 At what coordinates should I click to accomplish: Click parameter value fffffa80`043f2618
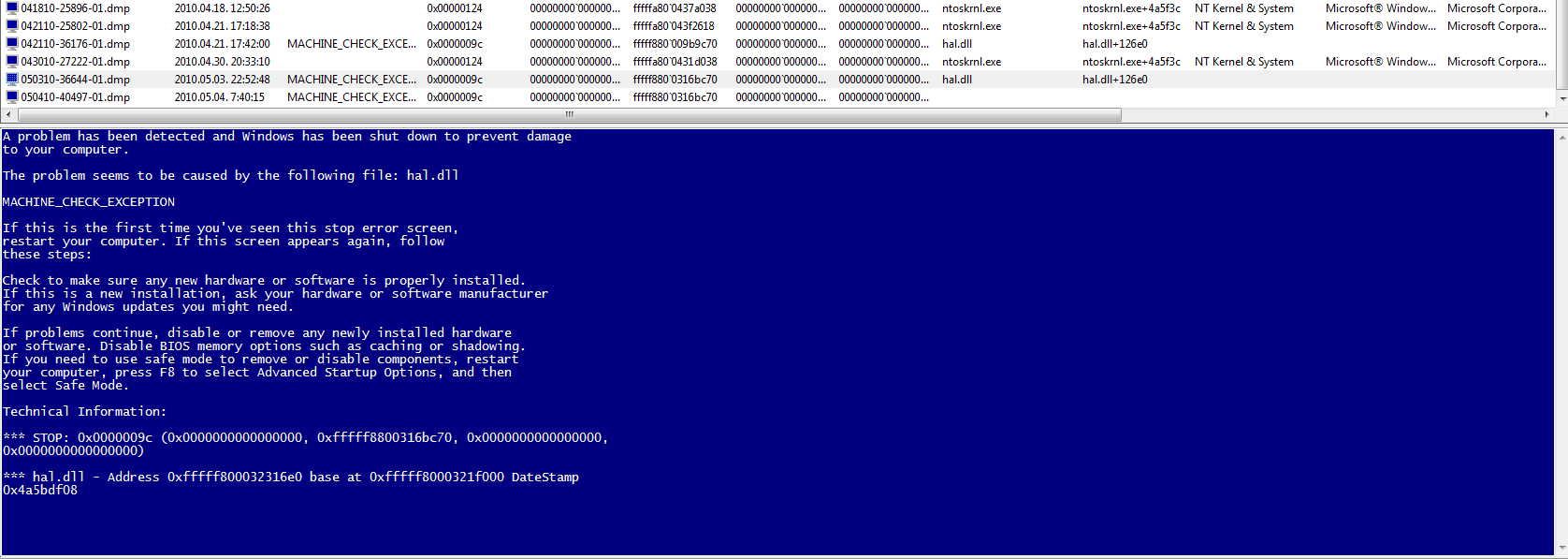click(x=674, y=26)
